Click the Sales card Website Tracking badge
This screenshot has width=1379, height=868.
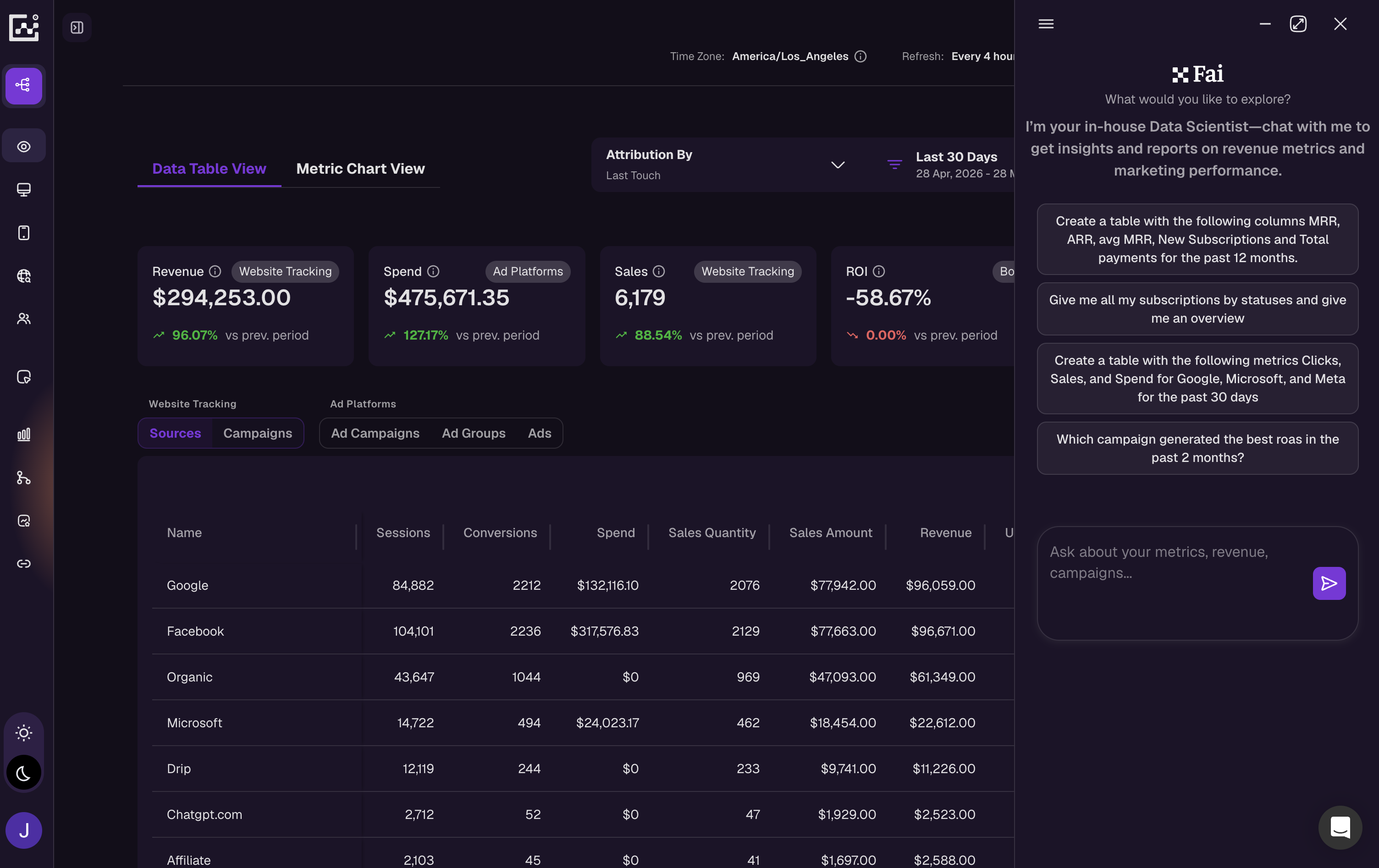point(748,271)
